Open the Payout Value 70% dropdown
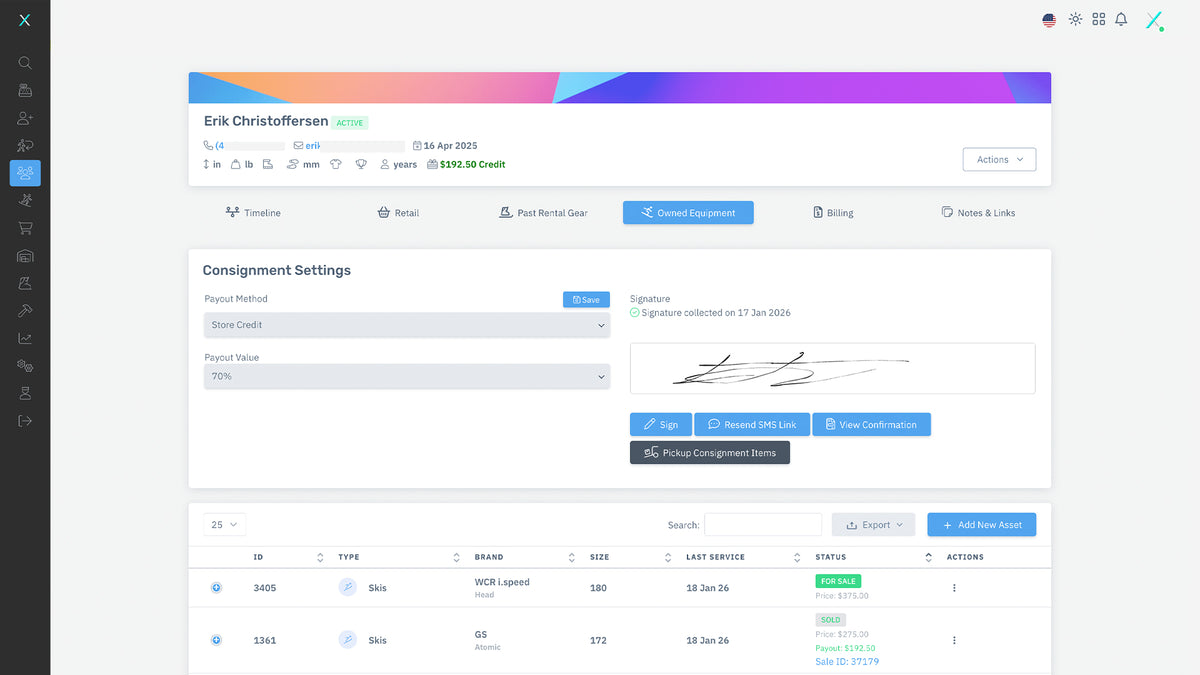The height and width of the screenshot is (675, 1200). [406, 377]
